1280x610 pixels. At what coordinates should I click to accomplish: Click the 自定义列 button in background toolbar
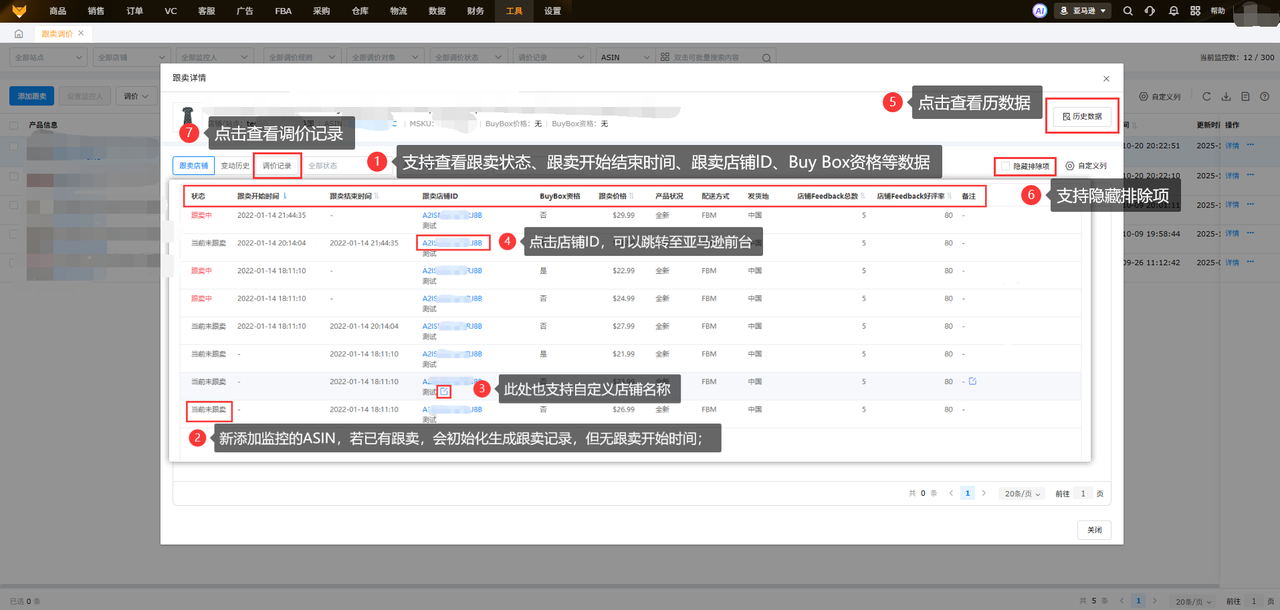[1160, 96]
